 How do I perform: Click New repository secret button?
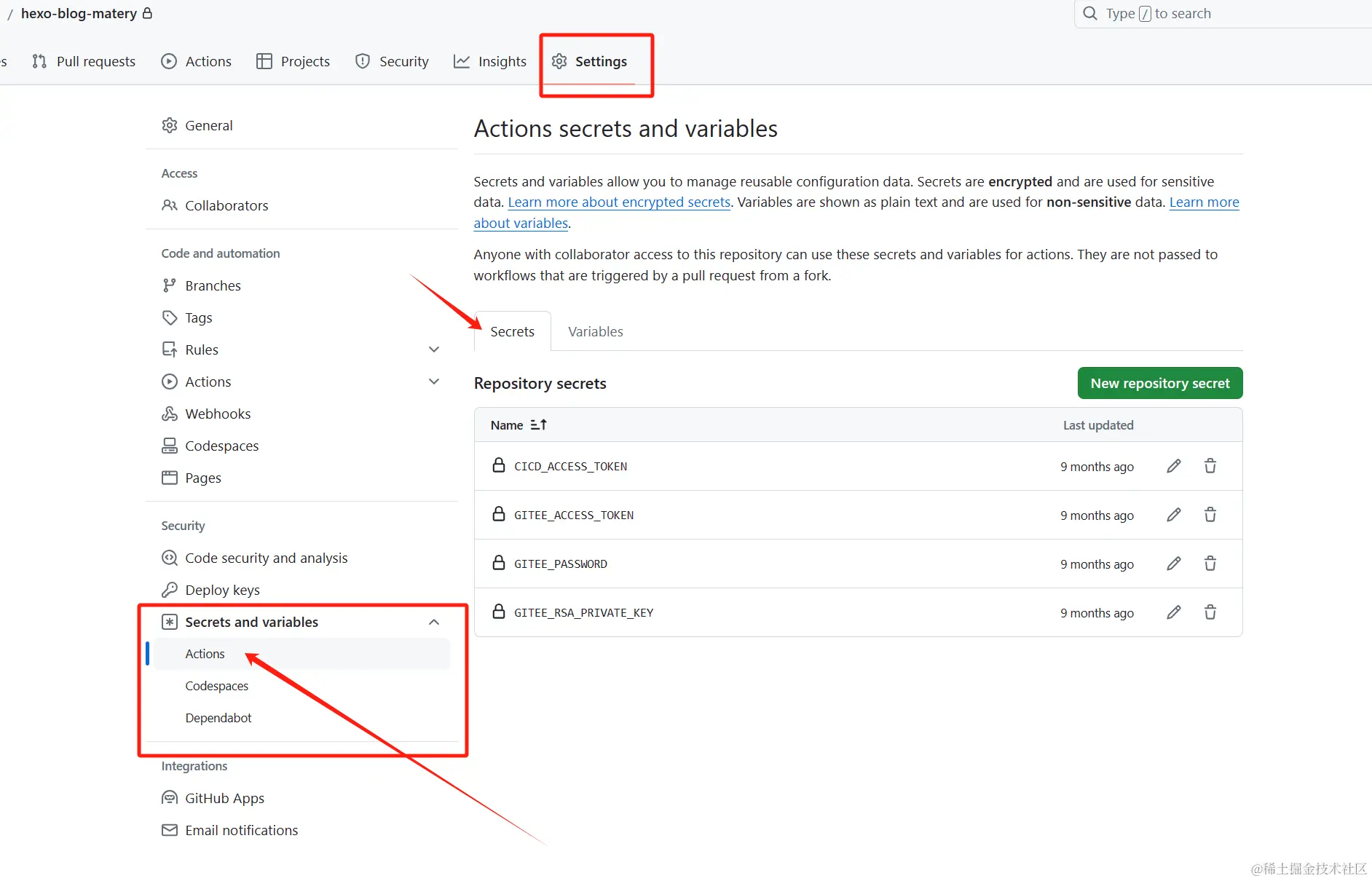pyautogui.click(x=1159, y=383)
